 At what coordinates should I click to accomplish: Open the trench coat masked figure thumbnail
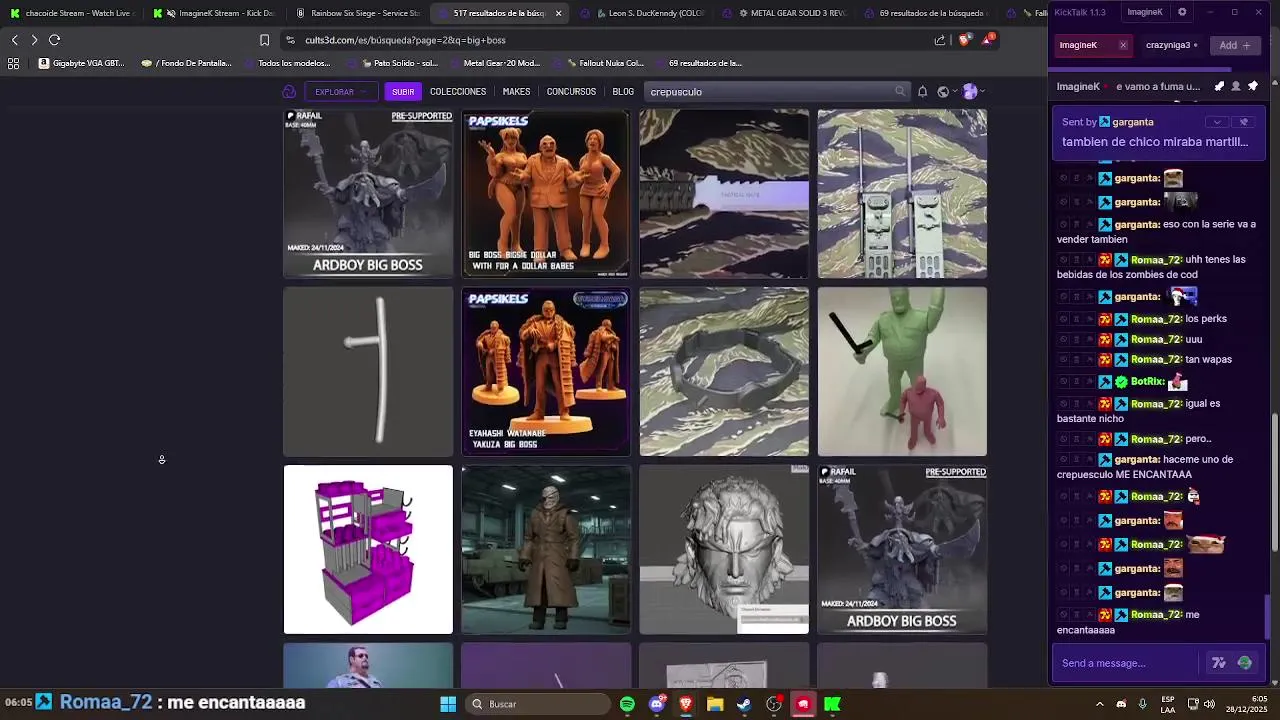coord(546,549)
